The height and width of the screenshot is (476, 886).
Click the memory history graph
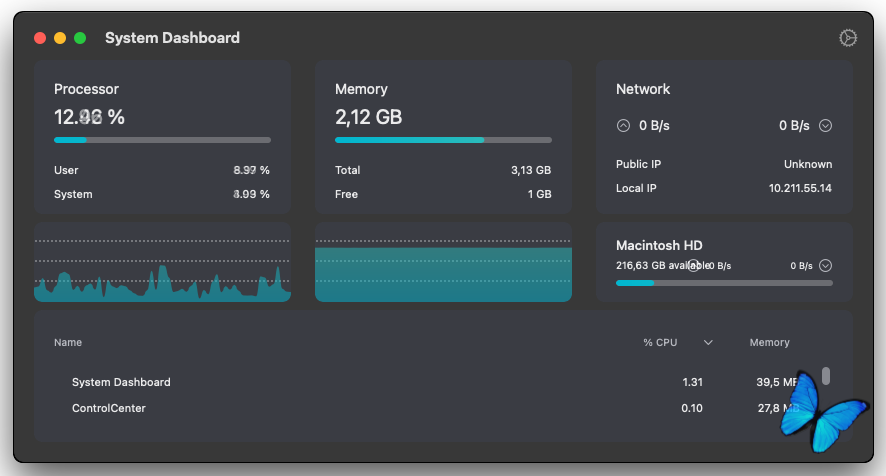[x=443, y=263]
